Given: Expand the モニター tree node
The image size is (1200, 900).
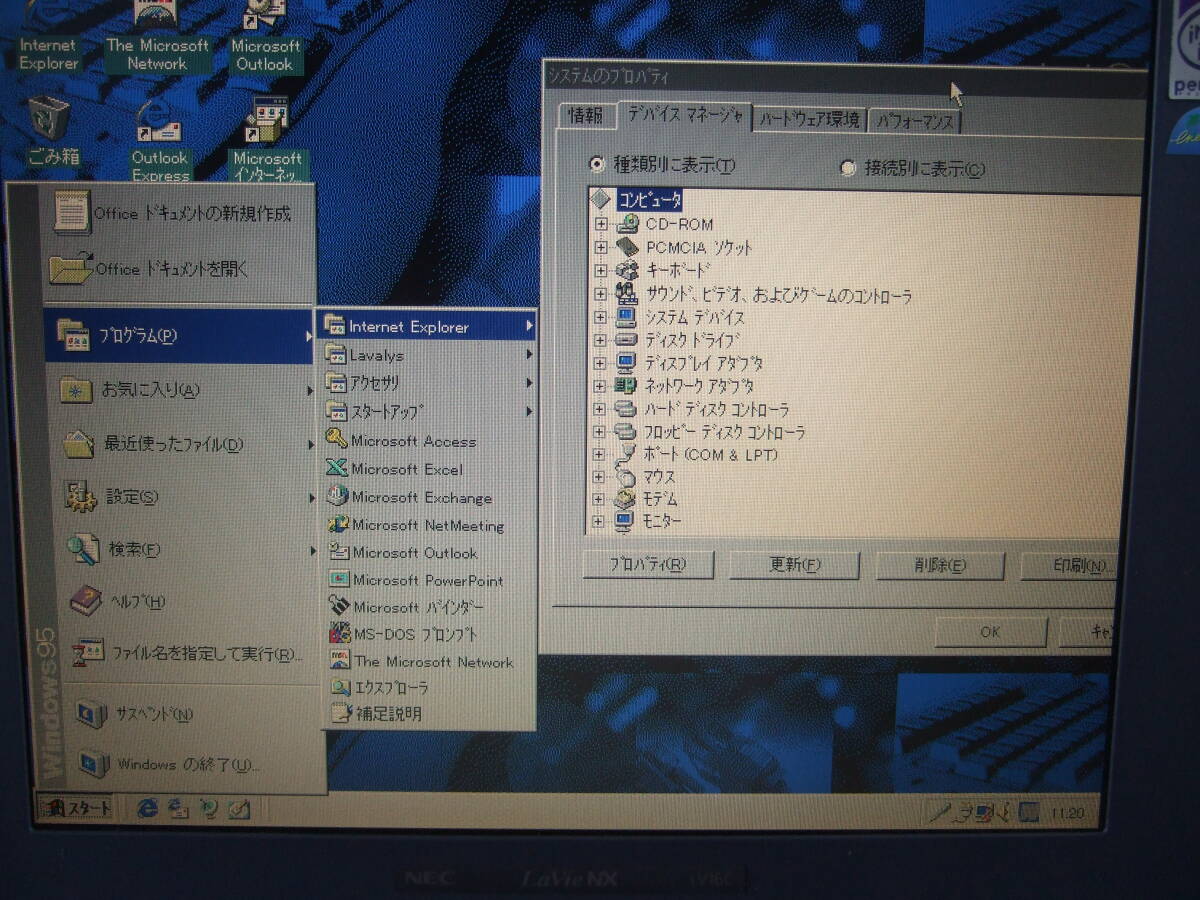Looking at the screenshot, I should pyautogui.click(x=600, y=521).
